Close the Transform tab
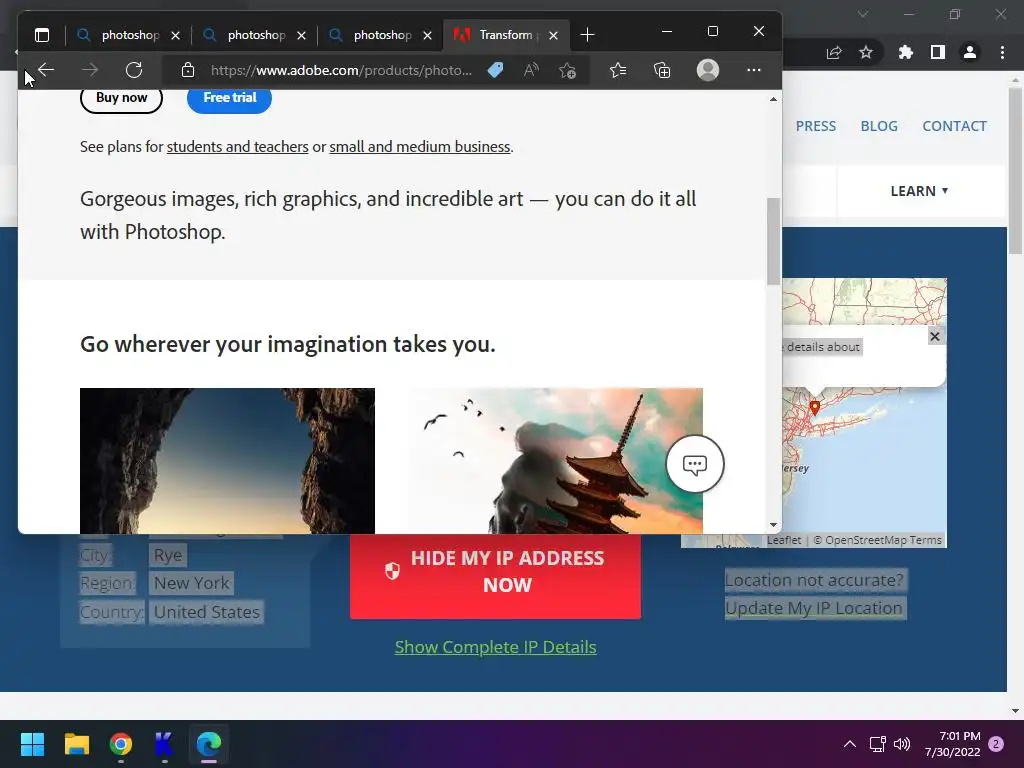 pyautogui.click(x=553, y=35)
